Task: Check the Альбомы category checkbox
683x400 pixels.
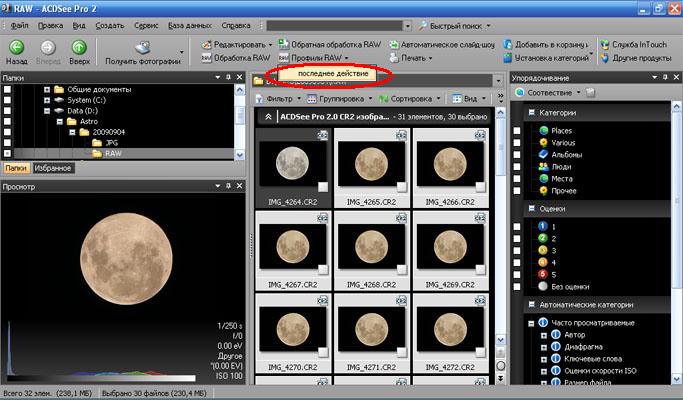Action: pos(517,155)
